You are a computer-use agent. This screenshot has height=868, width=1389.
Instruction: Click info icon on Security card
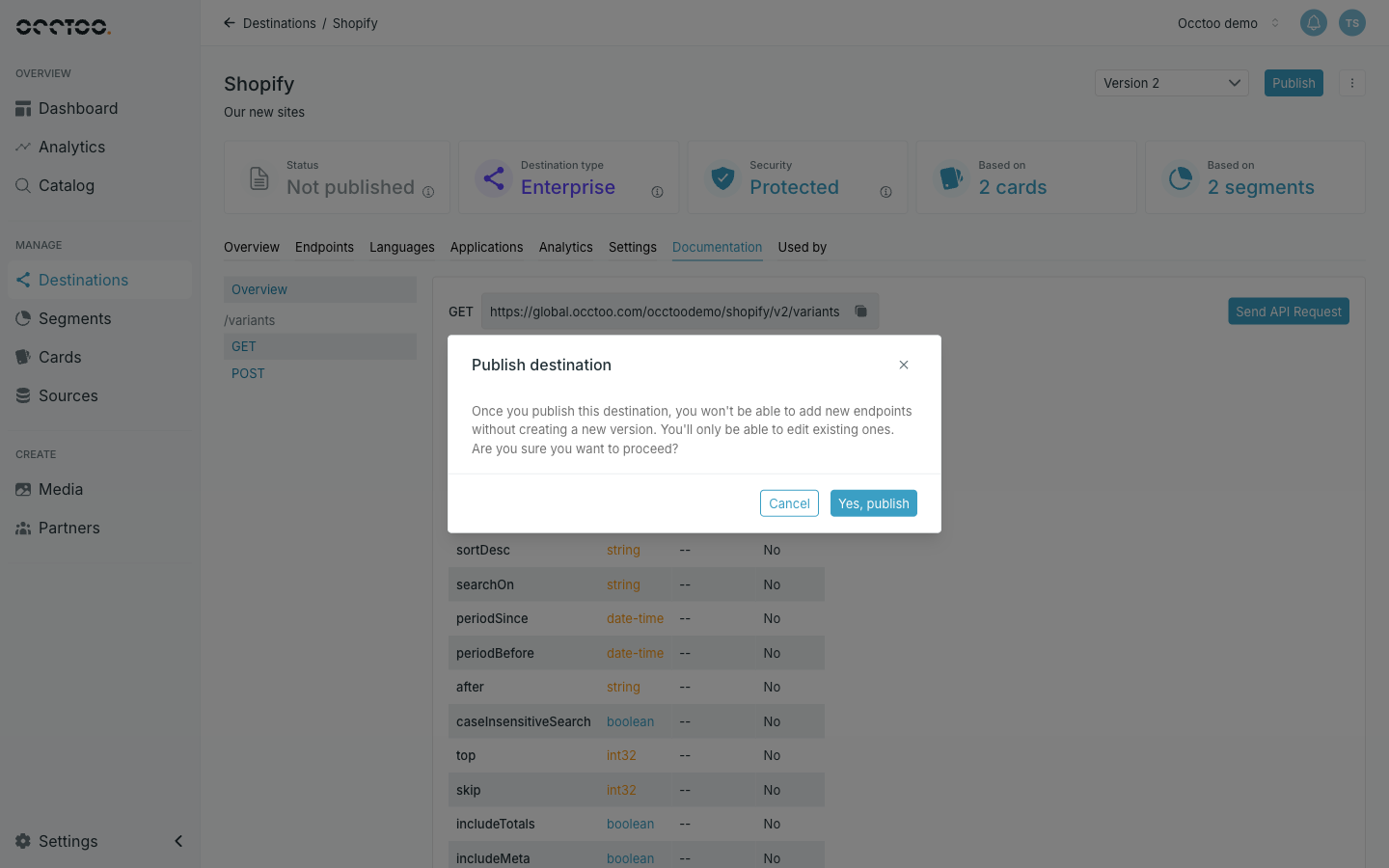click(885, 192)
